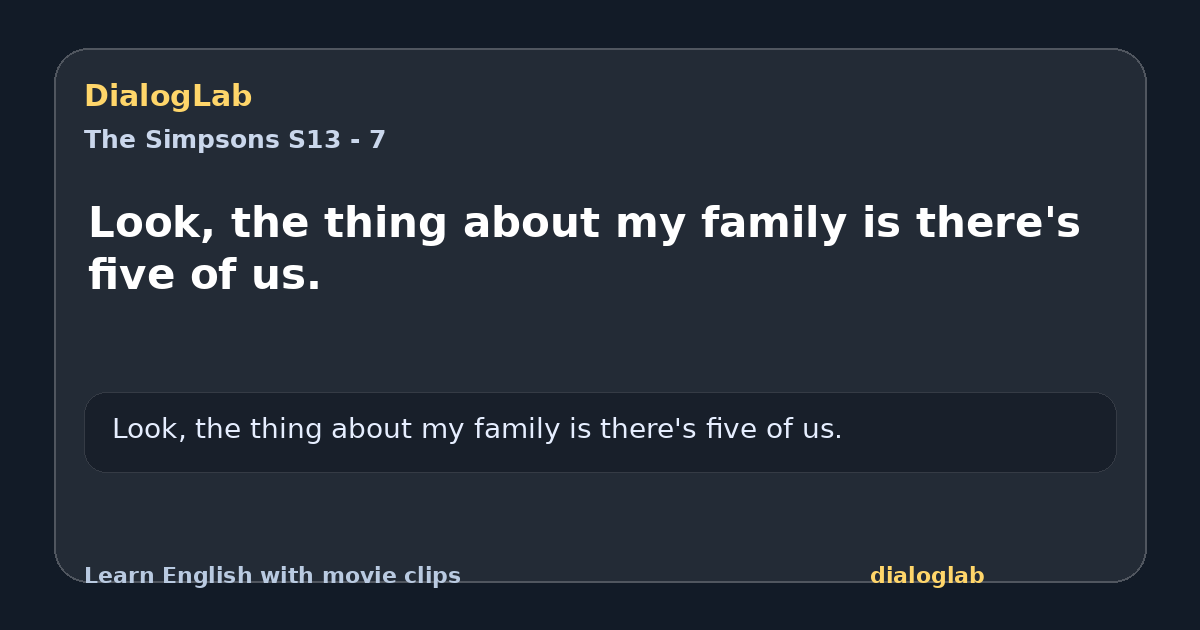Click the Learn English with movie clips tagline
1200x630 pixels.
click(272, 576)
